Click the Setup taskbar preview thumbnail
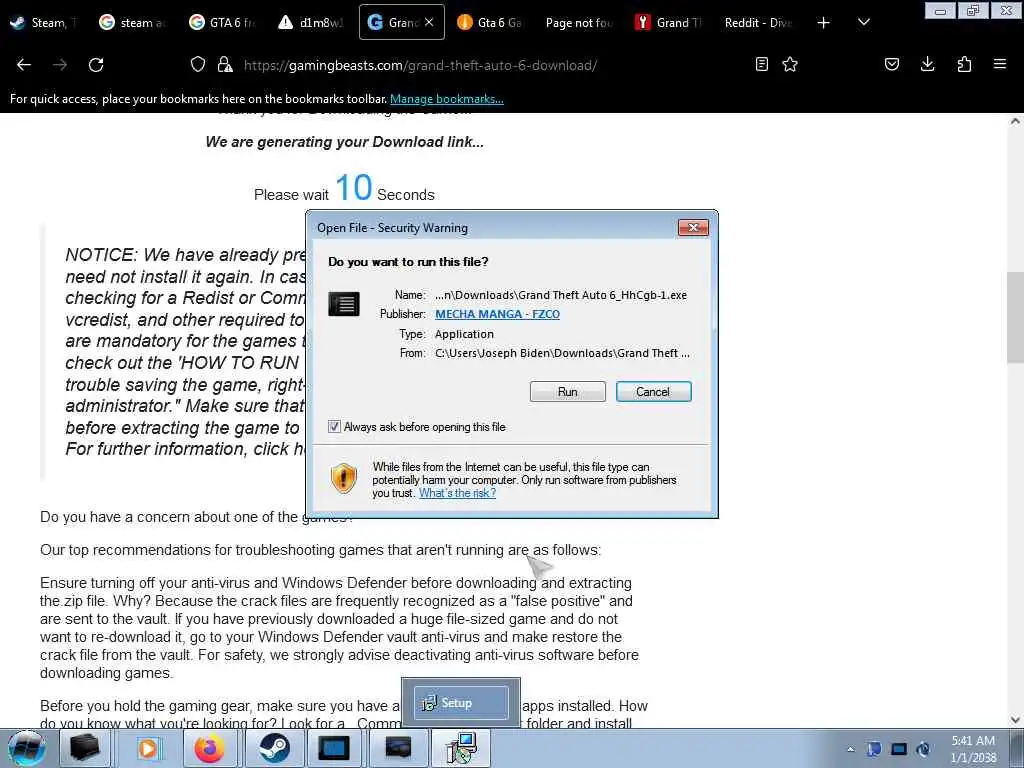Viewport: 1024px width, 768px height. pos(461,703)
